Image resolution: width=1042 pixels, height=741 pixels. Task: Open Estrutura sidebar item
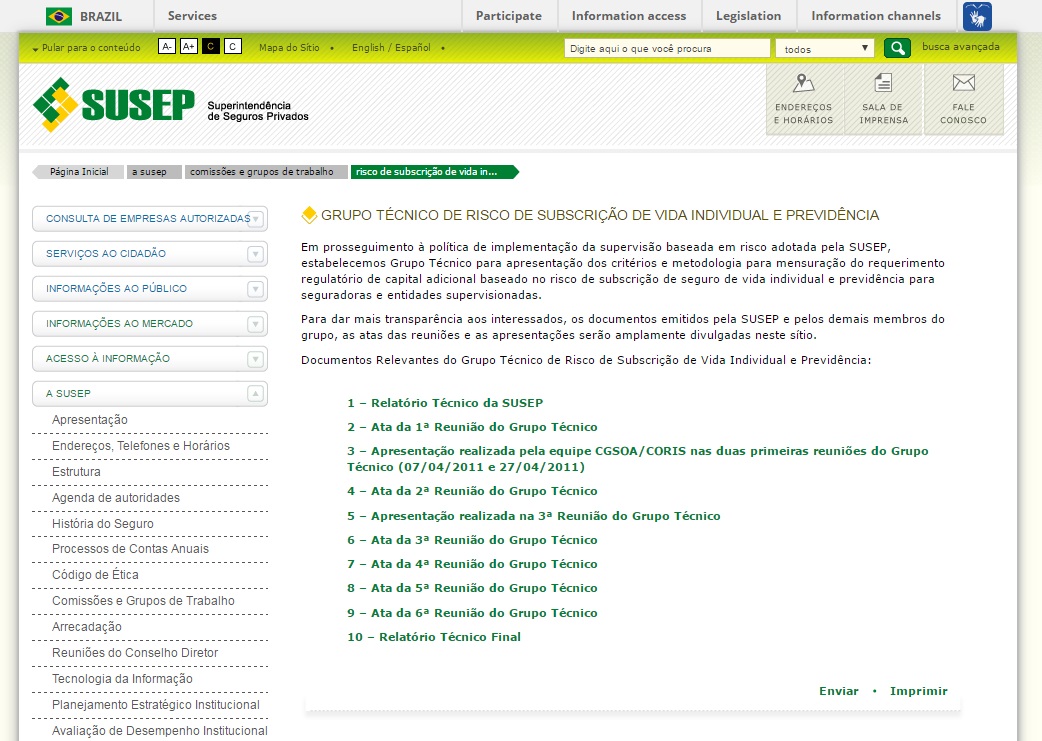point(76,472)
